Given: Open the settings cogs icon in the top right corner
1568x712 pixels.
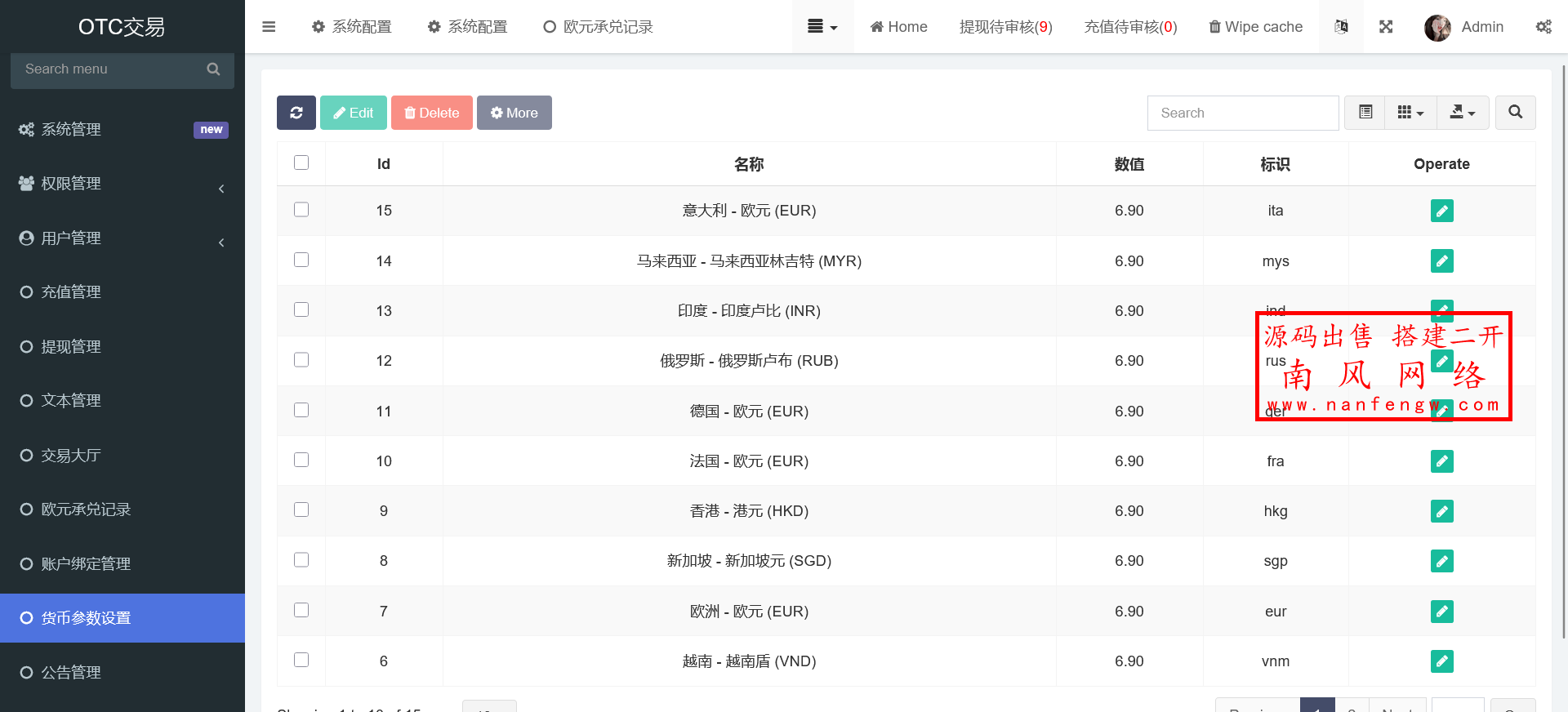Looking at the screenshot, I should click(1543, 27).
